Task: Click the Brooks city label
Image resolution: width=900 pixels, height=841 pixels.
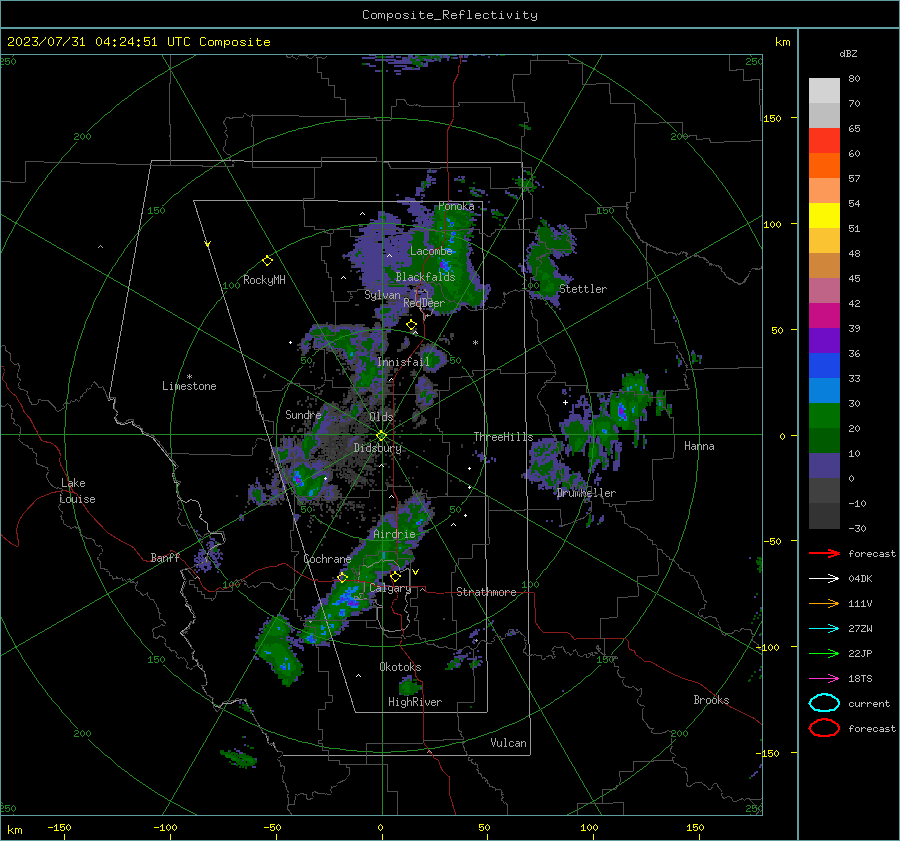Action: [711, 700]
